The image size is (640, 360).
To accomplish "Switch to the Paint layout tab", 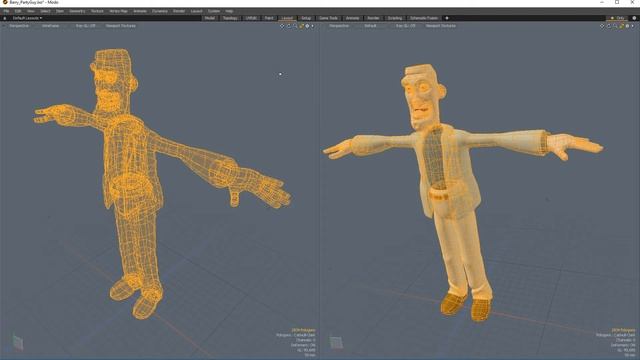I will coord(269,18).
